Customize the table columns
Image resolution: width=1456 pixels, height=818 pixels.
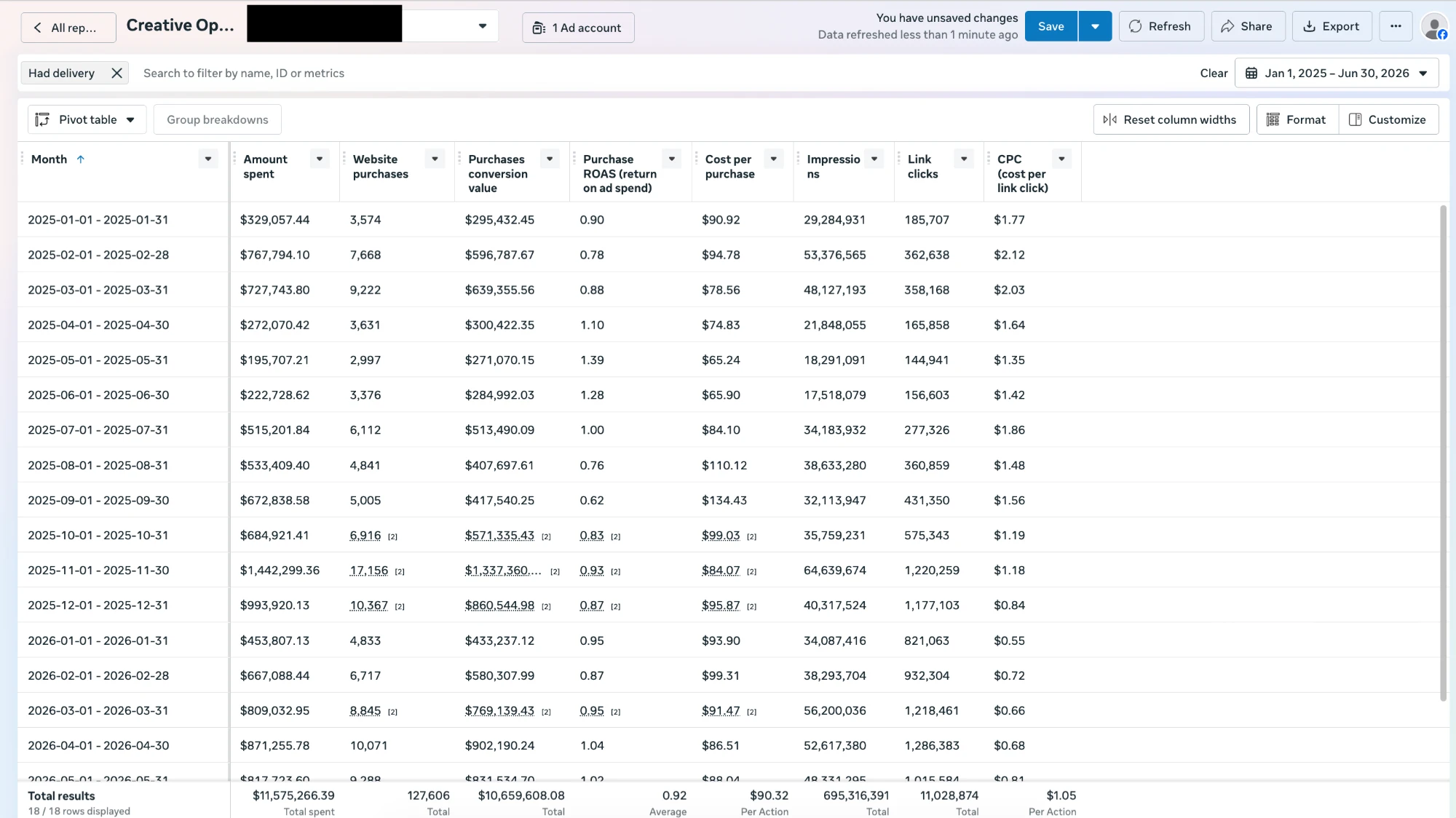point(1388,119)
